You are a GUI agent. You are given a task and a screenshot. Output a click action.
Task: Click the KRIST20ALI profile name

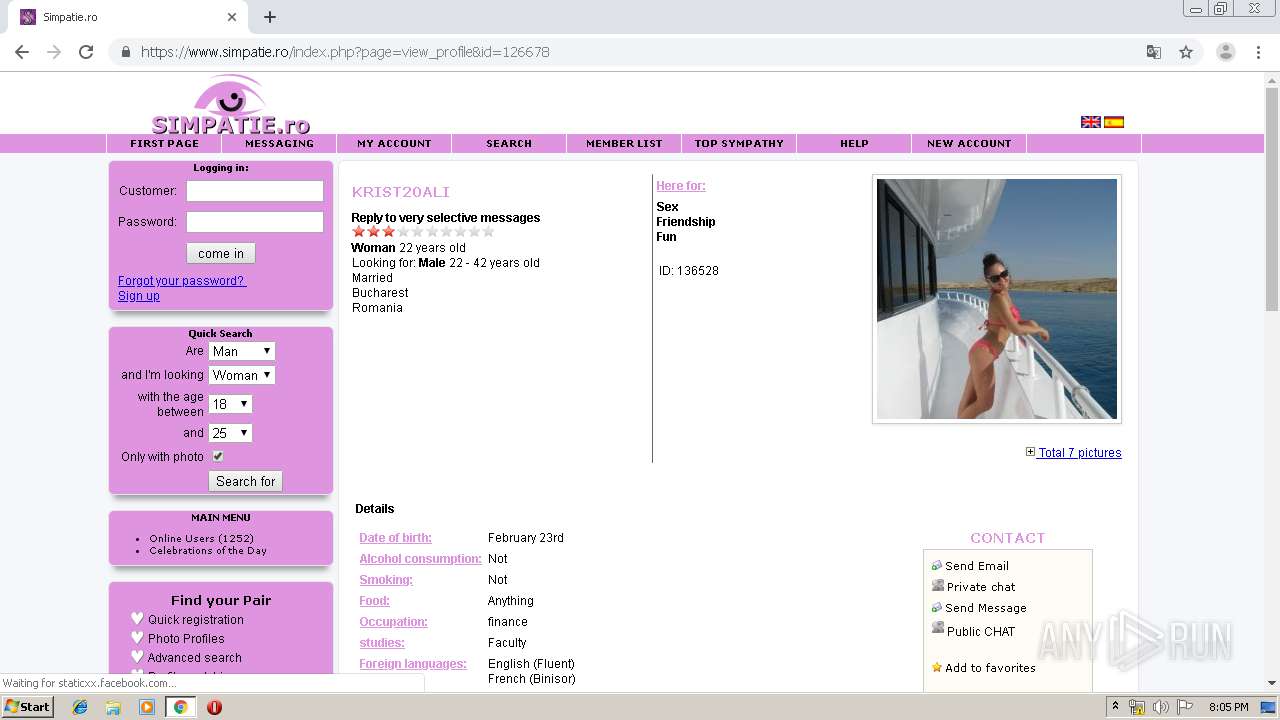(x=401, y=192)
